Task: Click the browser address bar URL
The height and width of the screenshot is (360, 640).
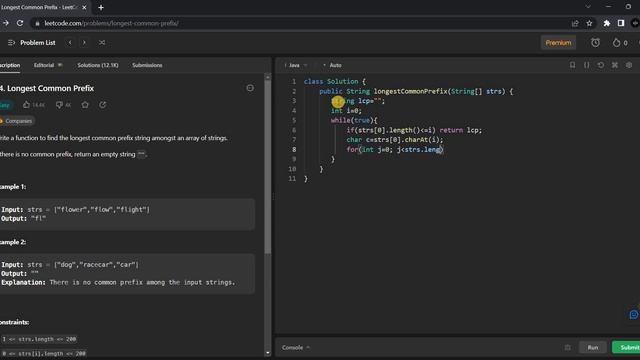Action: (x=111, y=23)
